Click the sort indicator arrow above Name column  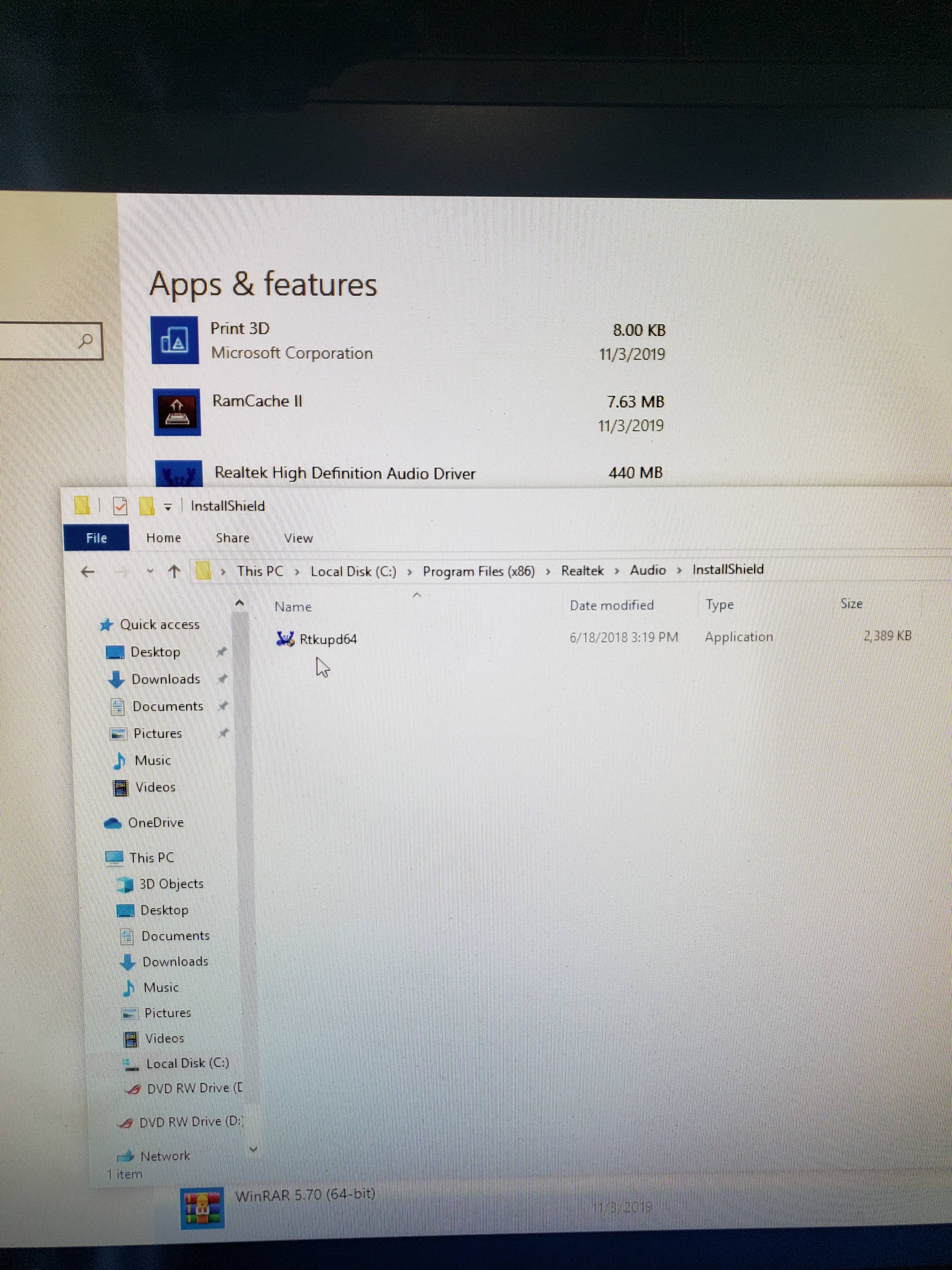[x=417, y=595]
